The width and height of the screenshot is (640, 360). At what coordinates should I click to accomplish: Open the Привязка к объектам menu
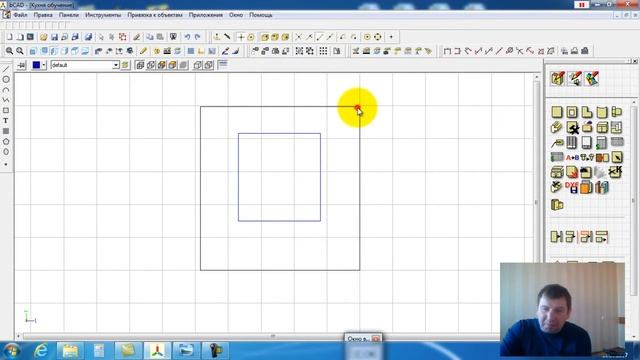(155, 15)
